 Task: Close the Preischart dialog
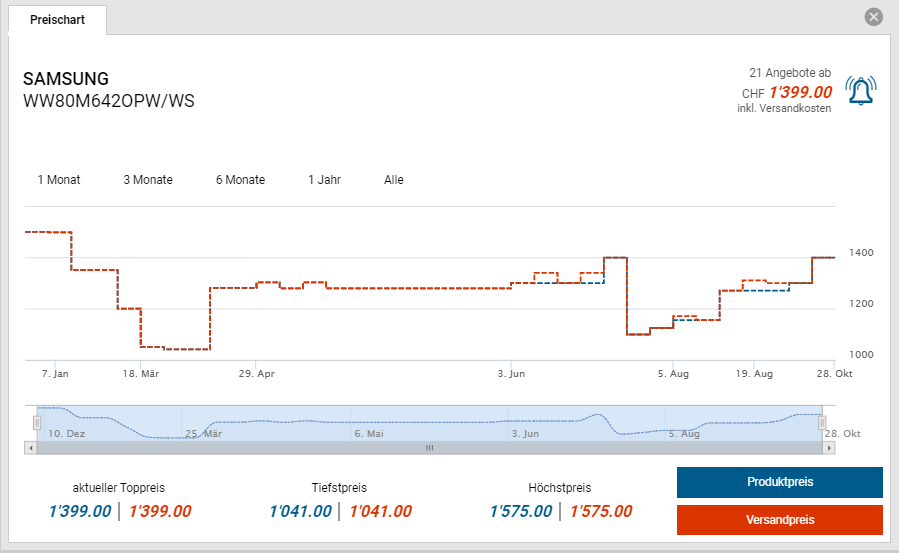pyautogui.click(x=874, y=17)
